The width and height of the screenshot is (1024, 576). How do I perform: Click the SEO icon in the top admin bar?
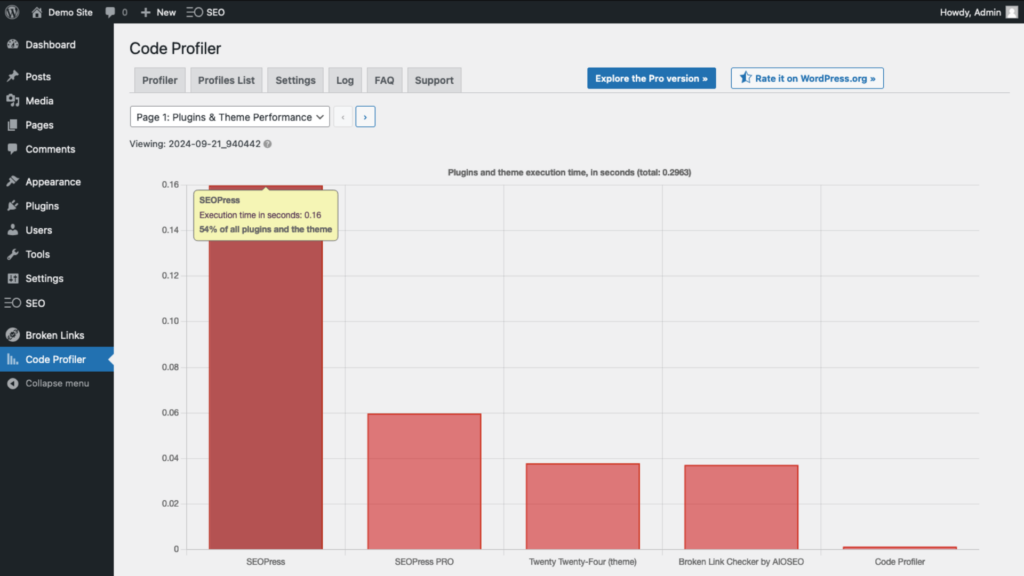point(195,12)
